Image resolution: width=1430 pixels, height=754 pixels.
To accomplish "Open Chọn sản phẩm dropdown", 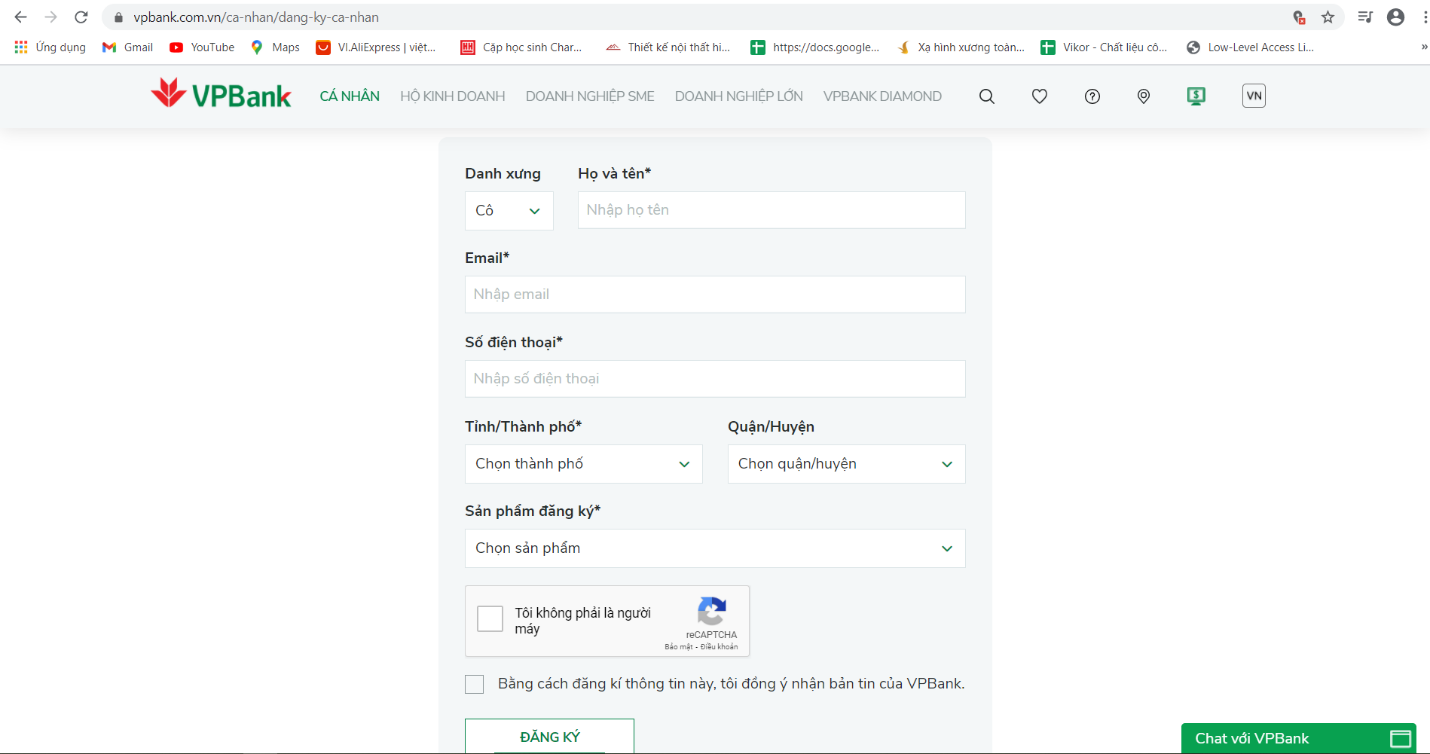I will (x=715, y=548).
